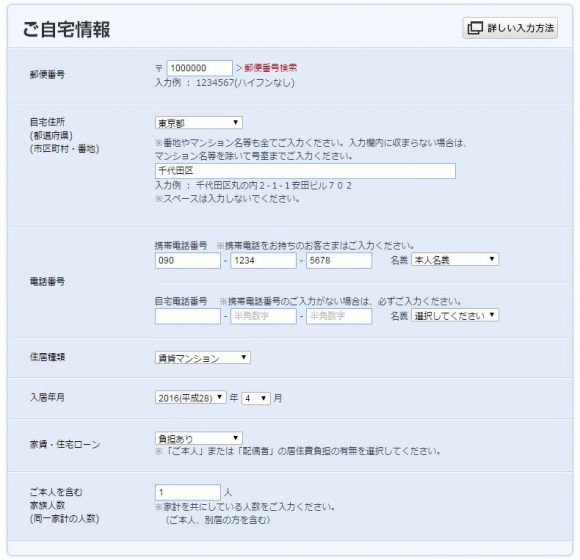Click the 詳しい入力方法 help button
This screenshot has width=580, height=560.
click(x=510, y=28)
